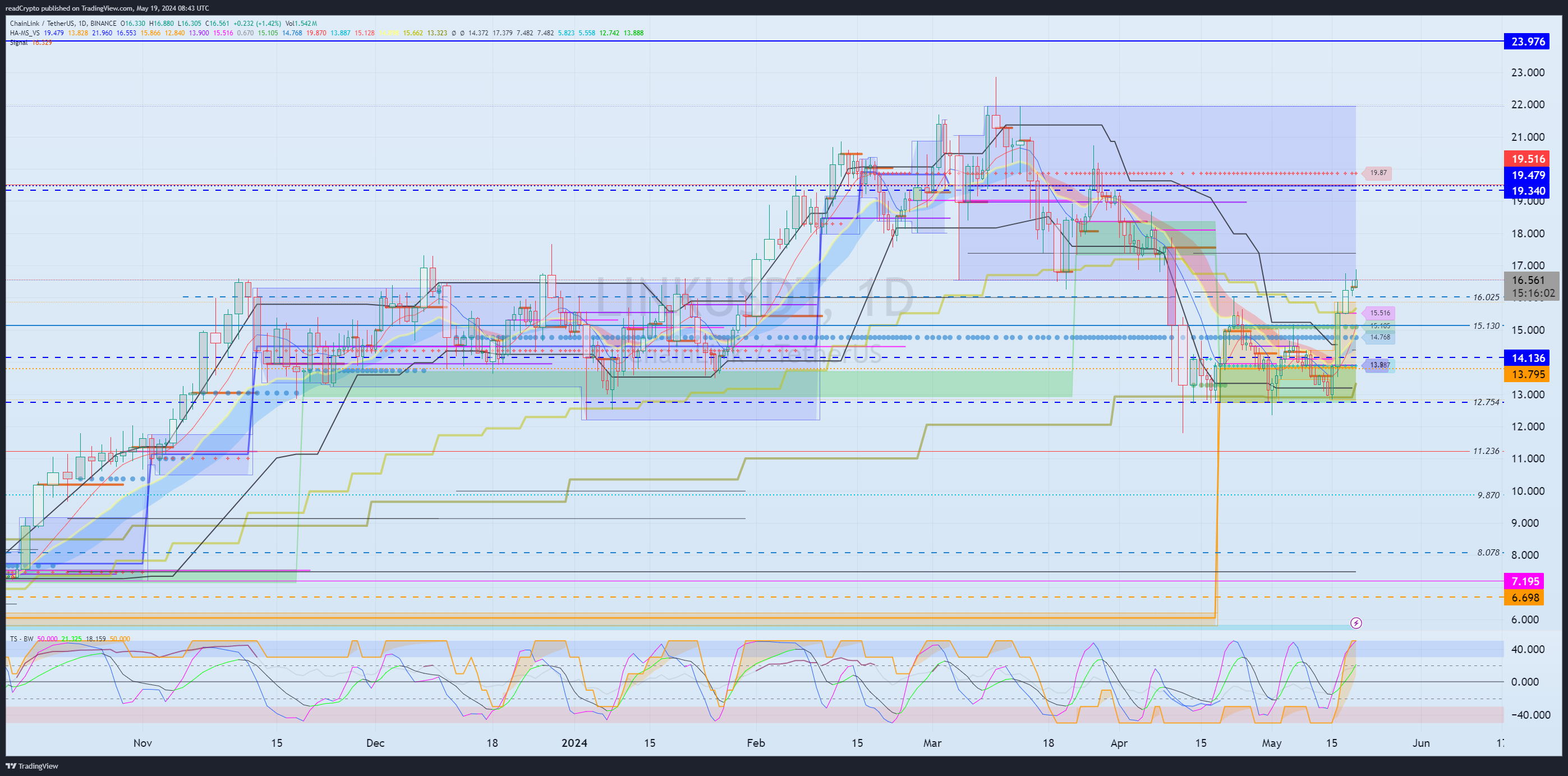Click the 8.078 dashed line label
This screenshot has width=1568, height=776.
pos(1488,553)
